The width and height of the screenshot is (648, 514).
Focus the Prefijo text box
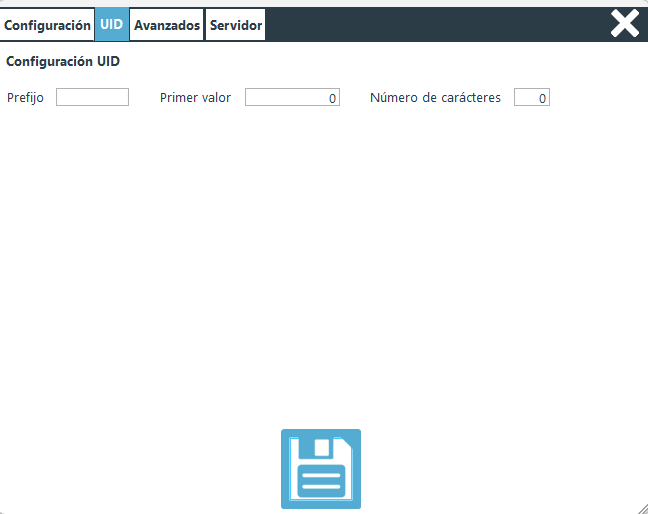[92, 97]
